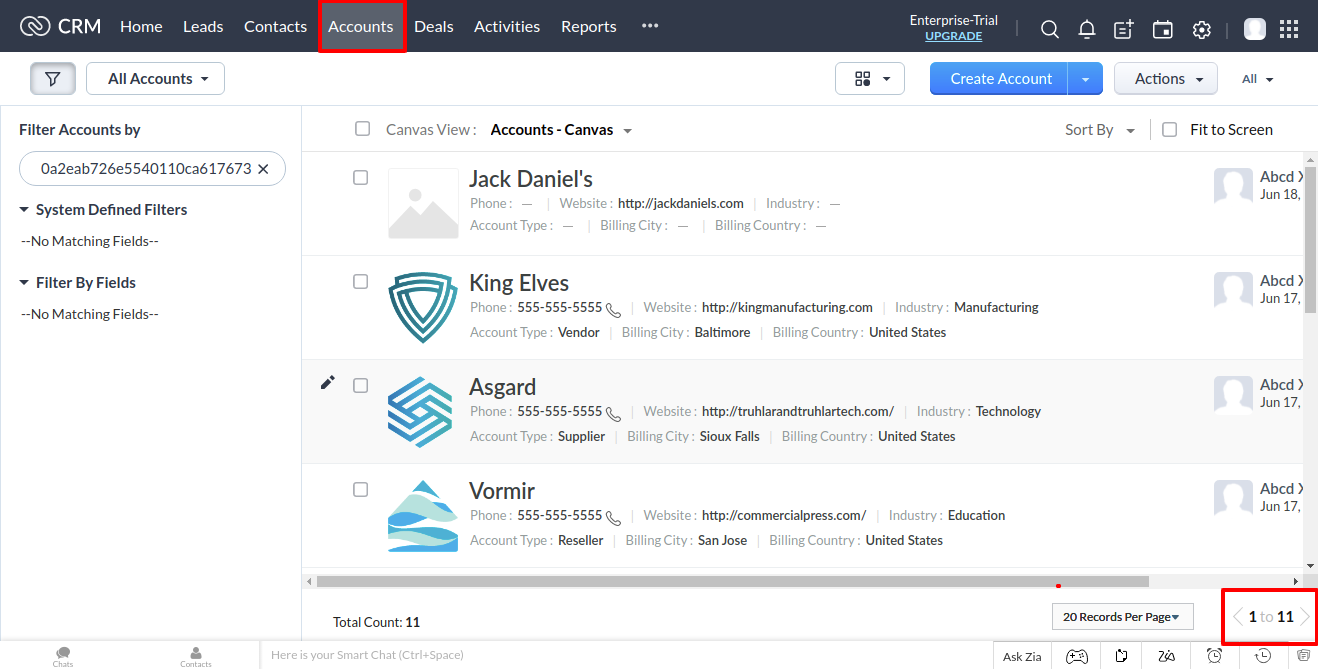This screenshot has width=1318, height=669.
Task: Open the Actions dropdown
Action: [x=1166, y=79]
